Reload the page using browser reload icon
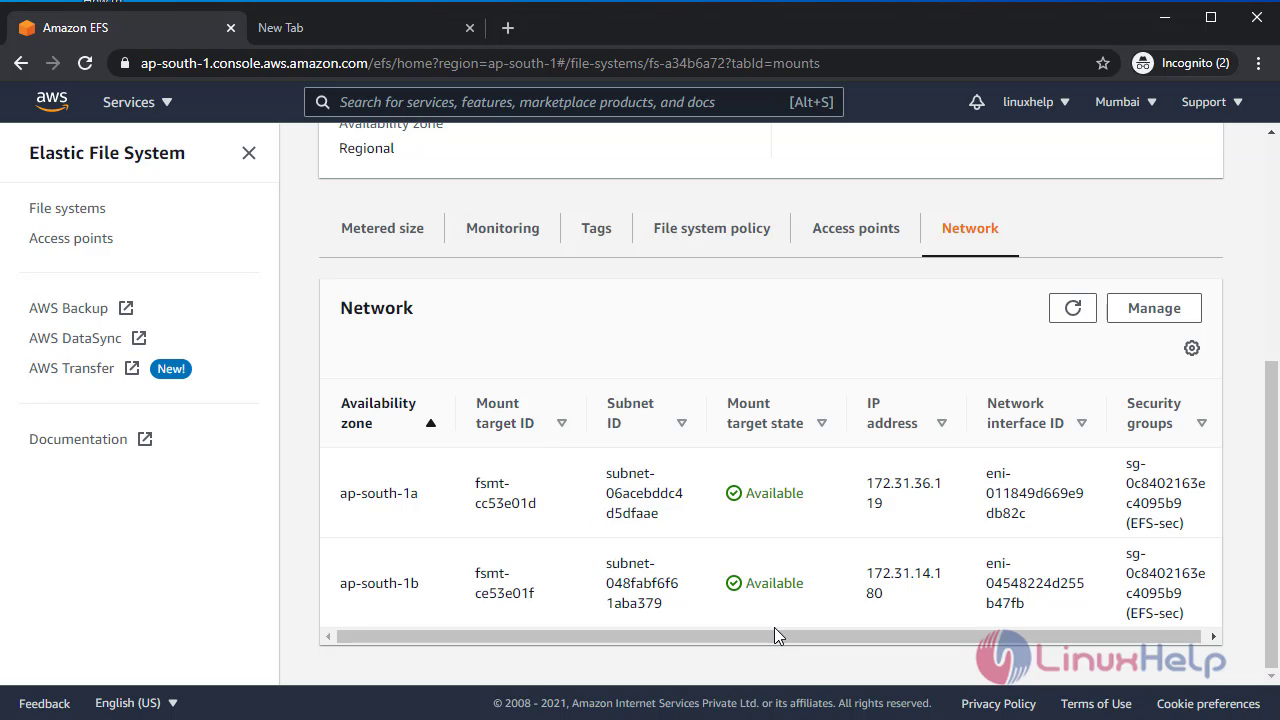 tap(85, 63)
